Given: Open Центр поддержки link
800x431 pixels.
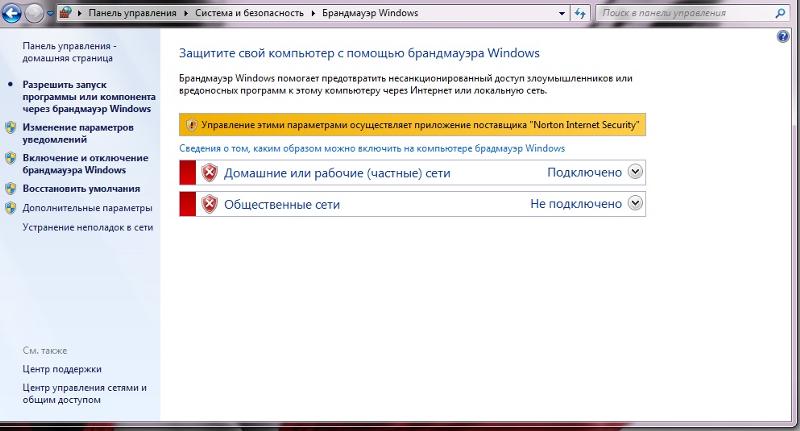Looking at the screenshot, I should point(62,369).
